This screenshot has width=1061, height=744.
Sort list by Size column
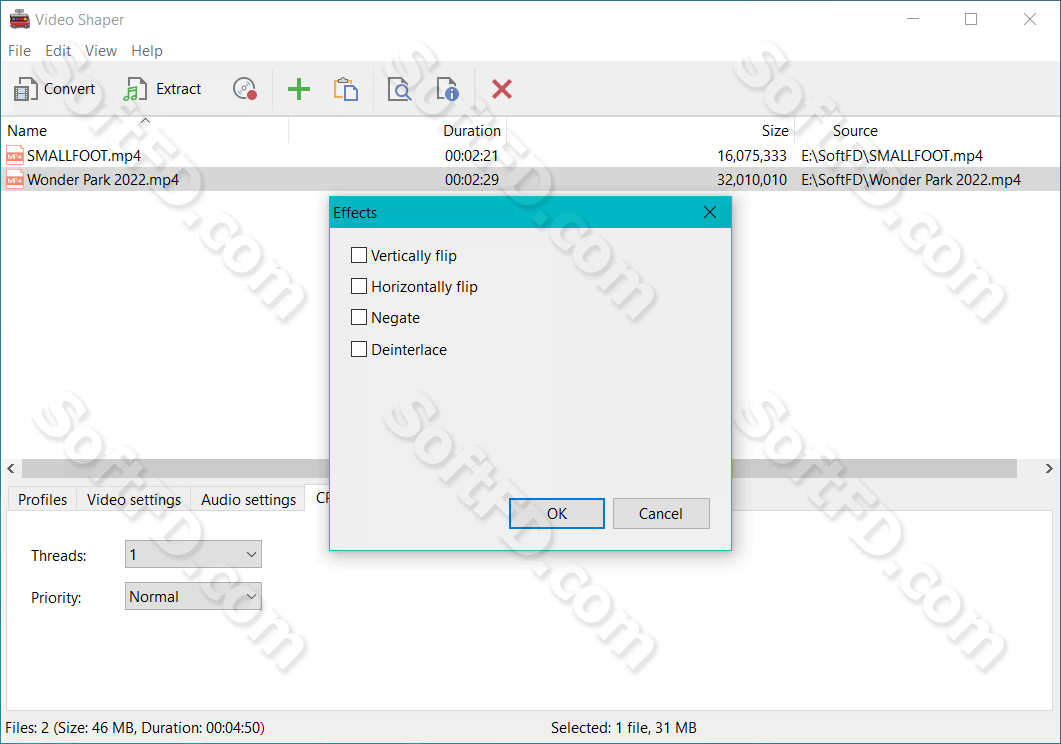tap(650, 131)
